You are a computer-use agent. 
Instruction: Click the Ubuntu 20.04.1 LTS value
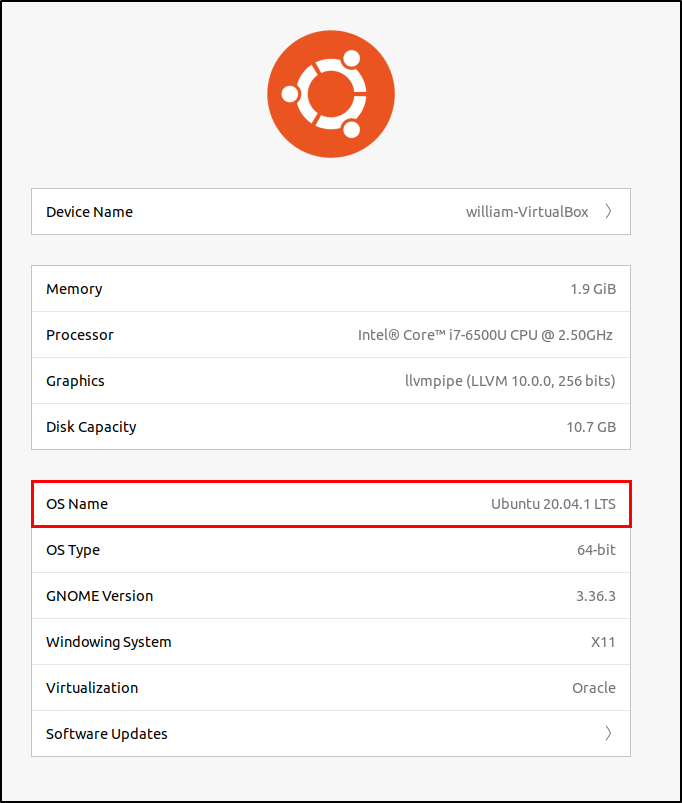click(553, 504)
